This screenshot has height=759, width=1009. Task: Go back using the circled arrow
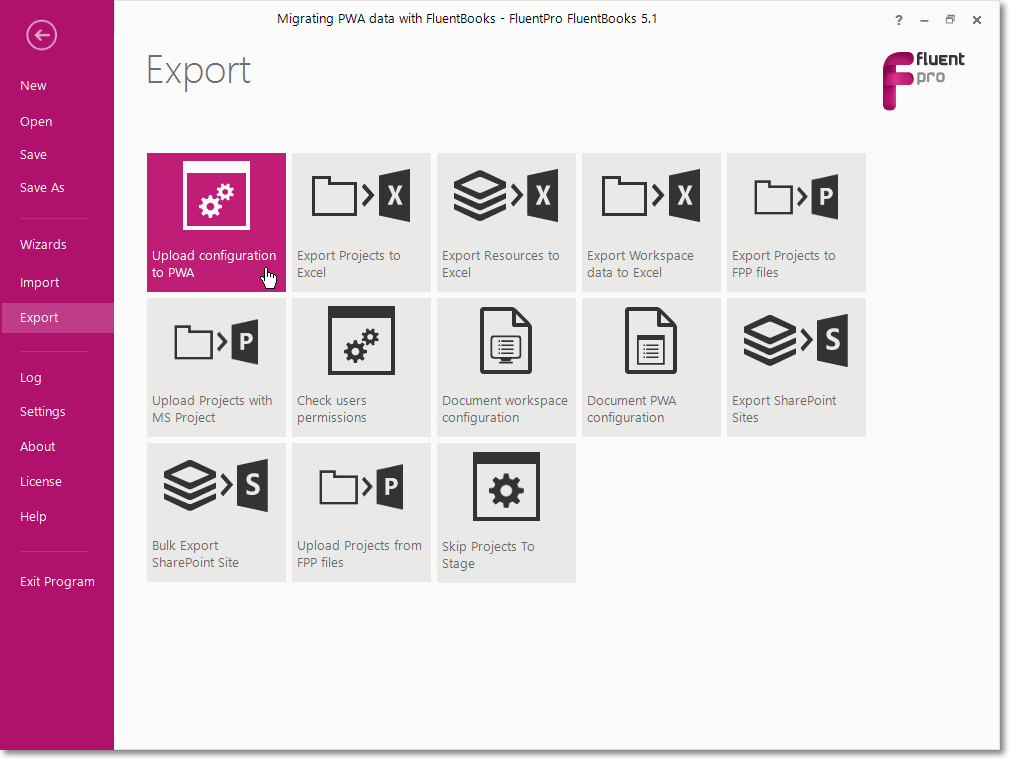point(41,35)
